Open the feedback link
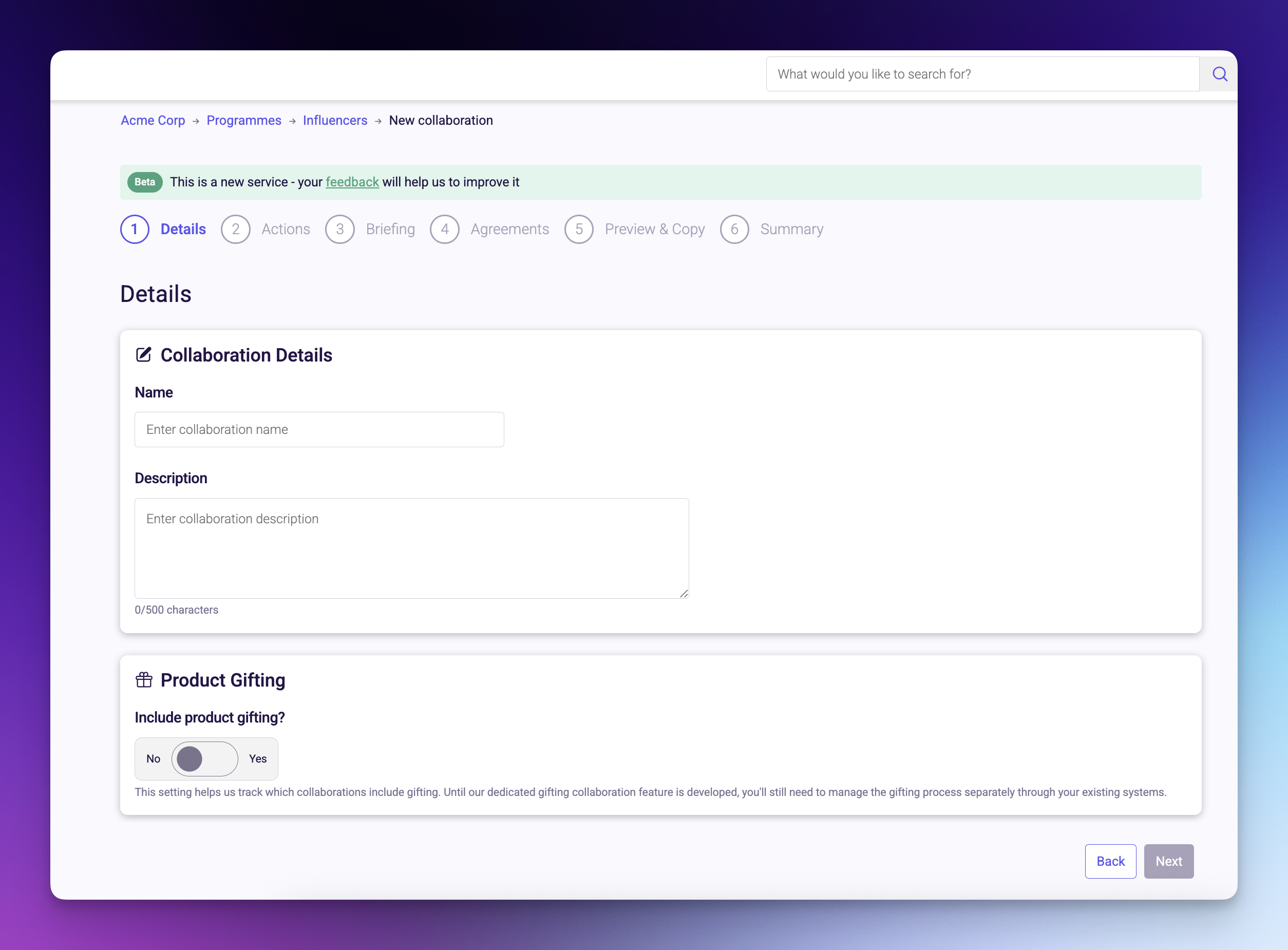This screenshot has height=950, width=1288. point(352,182)
